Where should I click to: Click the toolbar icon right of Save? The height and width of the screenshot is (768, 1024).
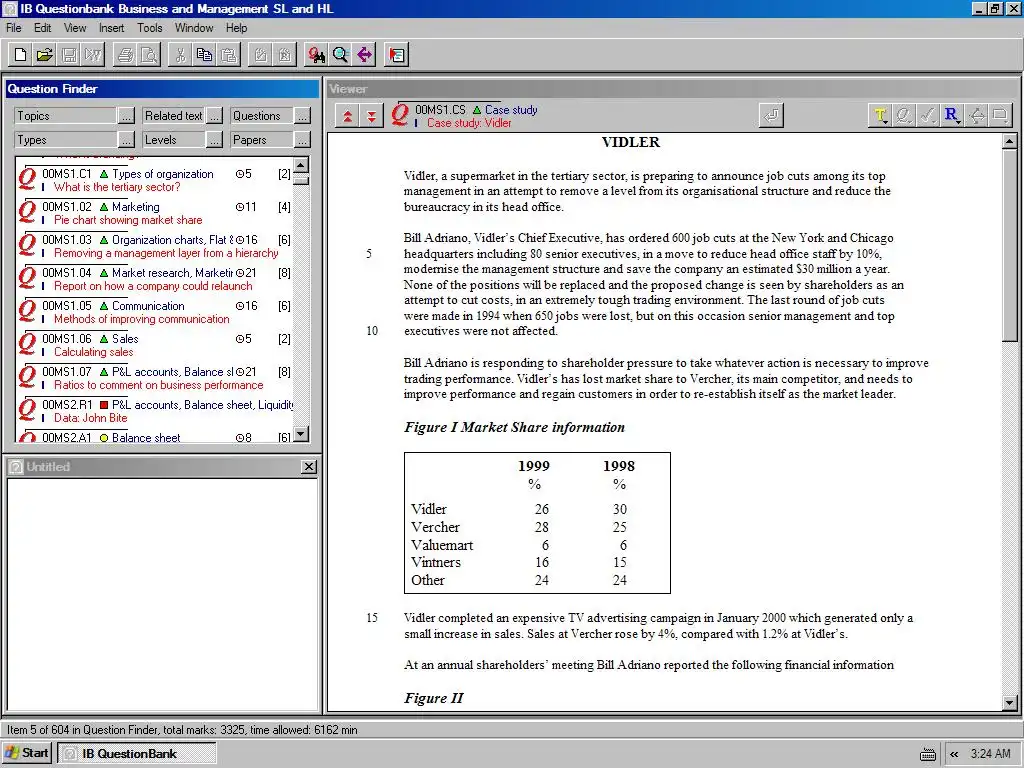[x=93, y=55]
